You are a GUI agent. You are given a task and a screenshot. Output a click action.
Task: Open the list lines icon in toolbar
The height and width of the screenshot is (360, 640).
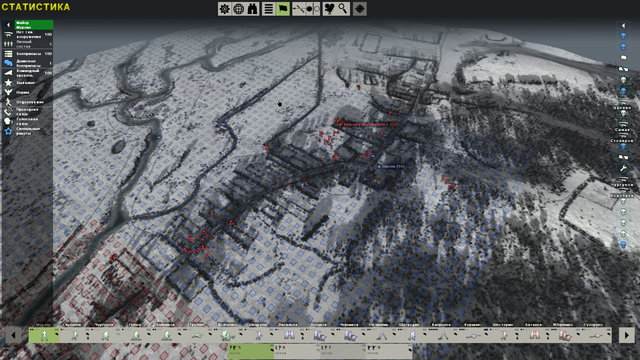pyautogui.click(x=269, y=9)
